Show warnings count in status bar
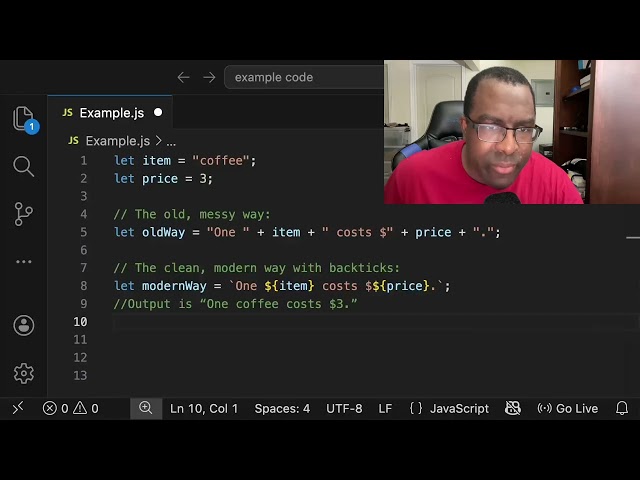640x480 pixels. click(x=86, y=408)
